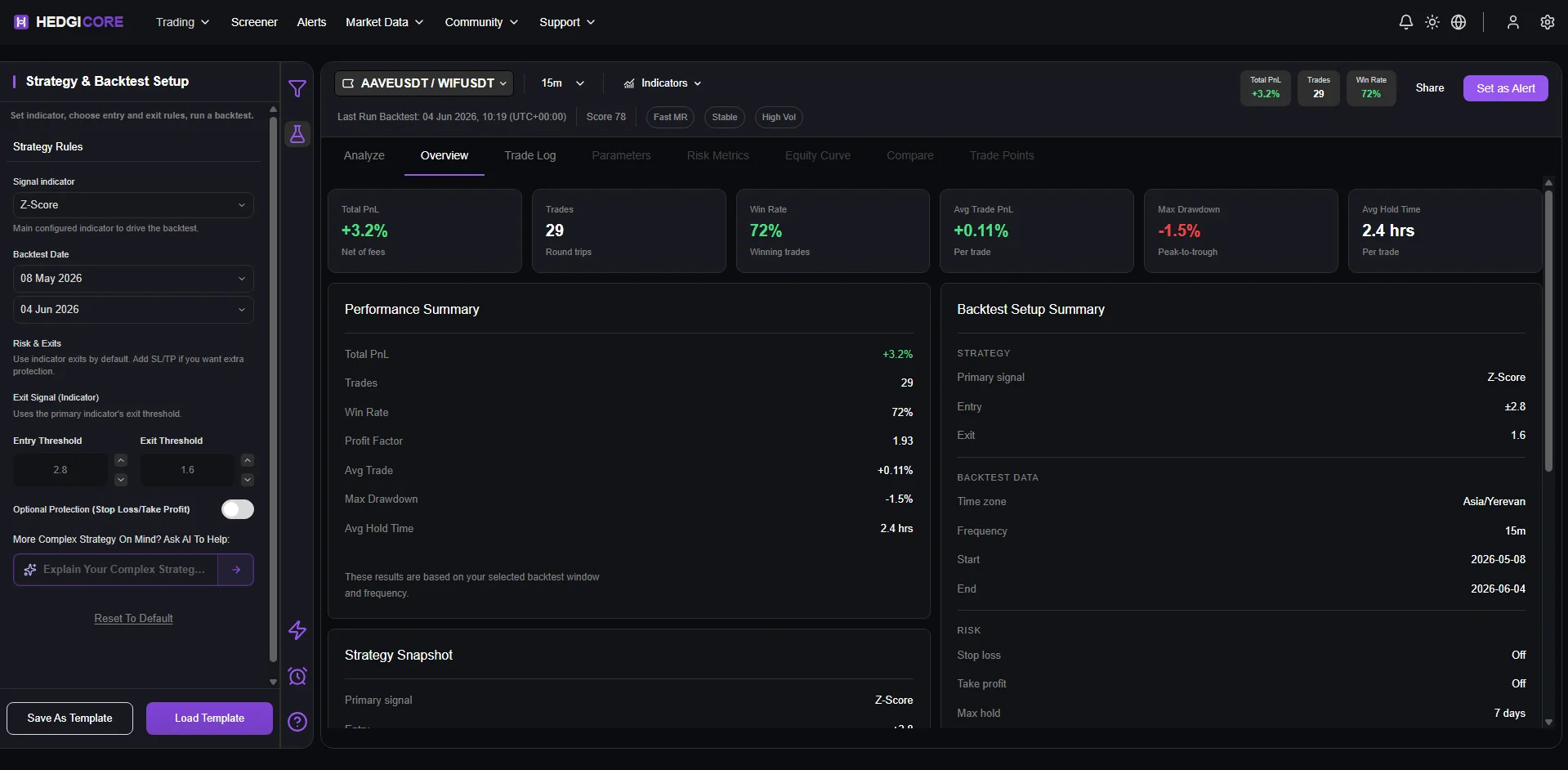Open notifications bell icon
The width and height of the screenshot is (1568, 770).
tap(1405, 22)
